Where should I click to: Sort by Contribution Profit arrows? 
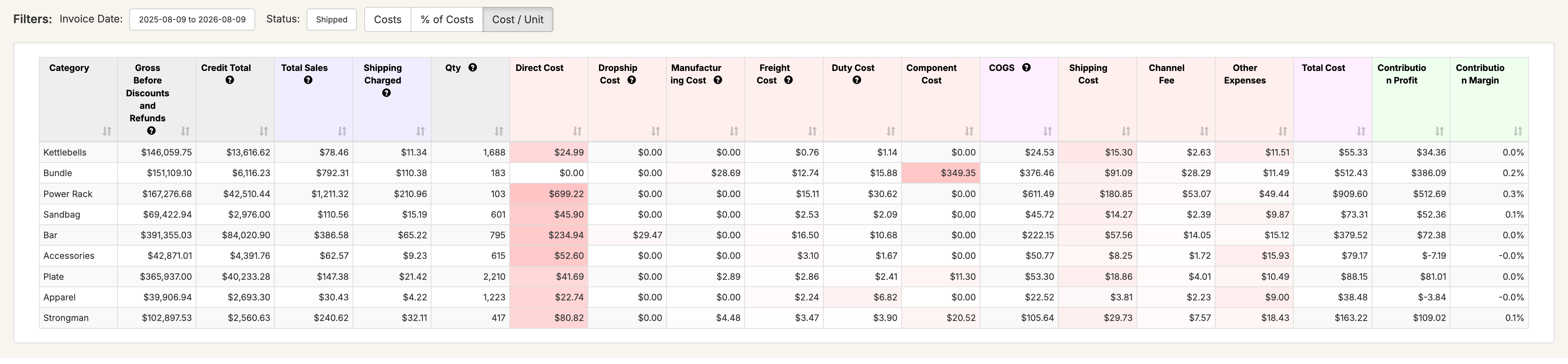pos(1439,131)
